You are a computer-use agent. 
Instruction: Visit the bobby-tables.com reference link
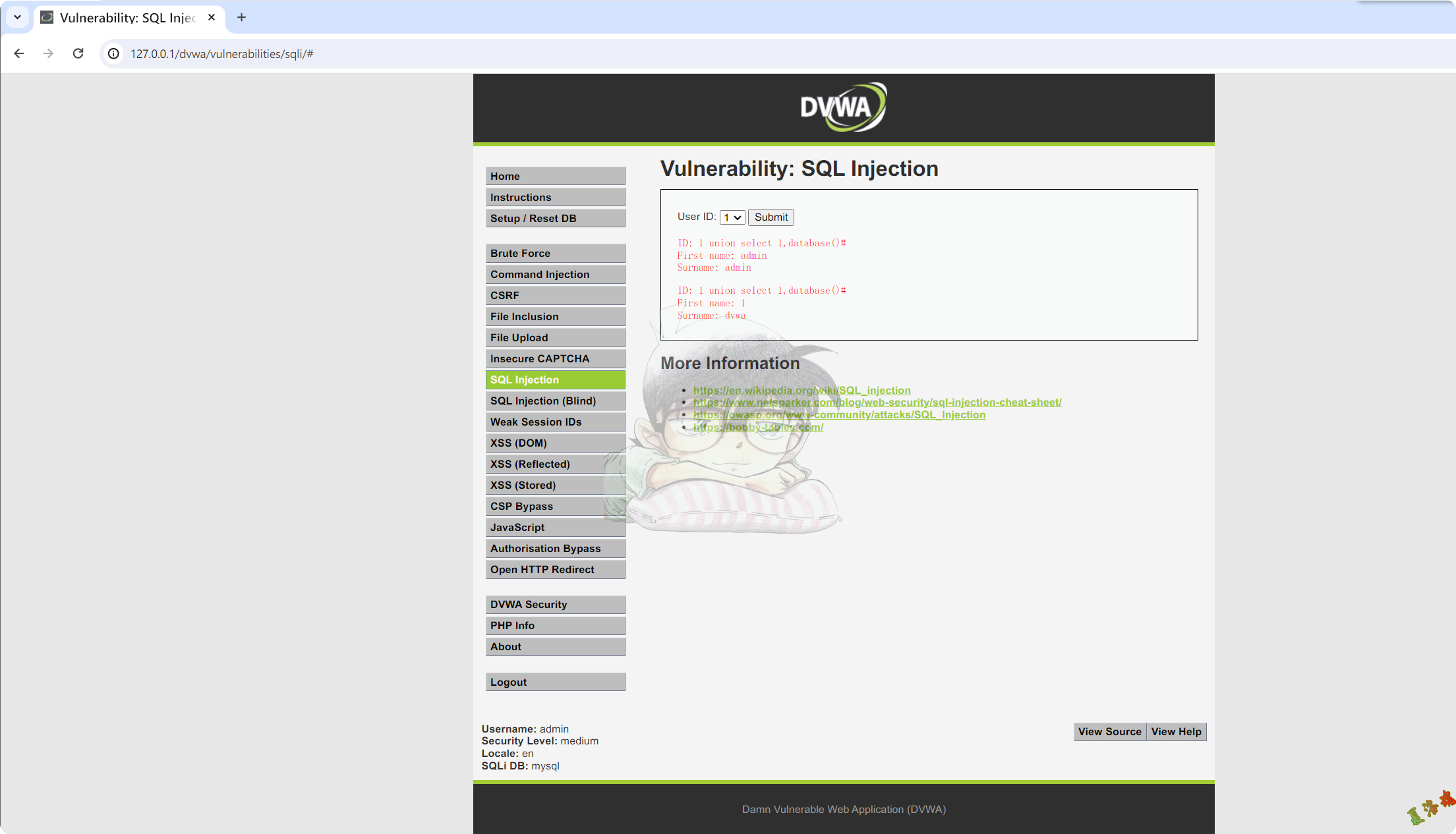tap(758, 427)
